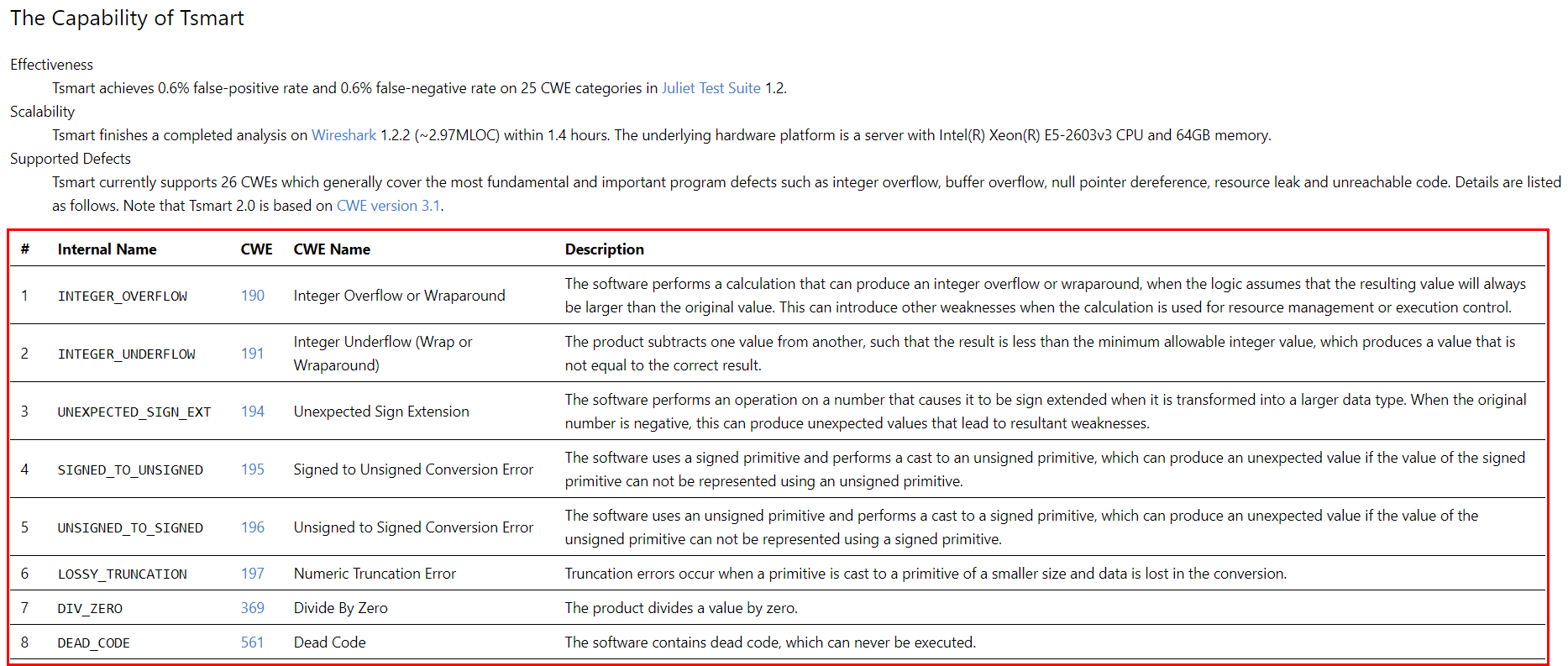Select the DIV_ZERO cell
This screenshot has height=666, width=1568.
pyautogui.click(x=90, y=609)
